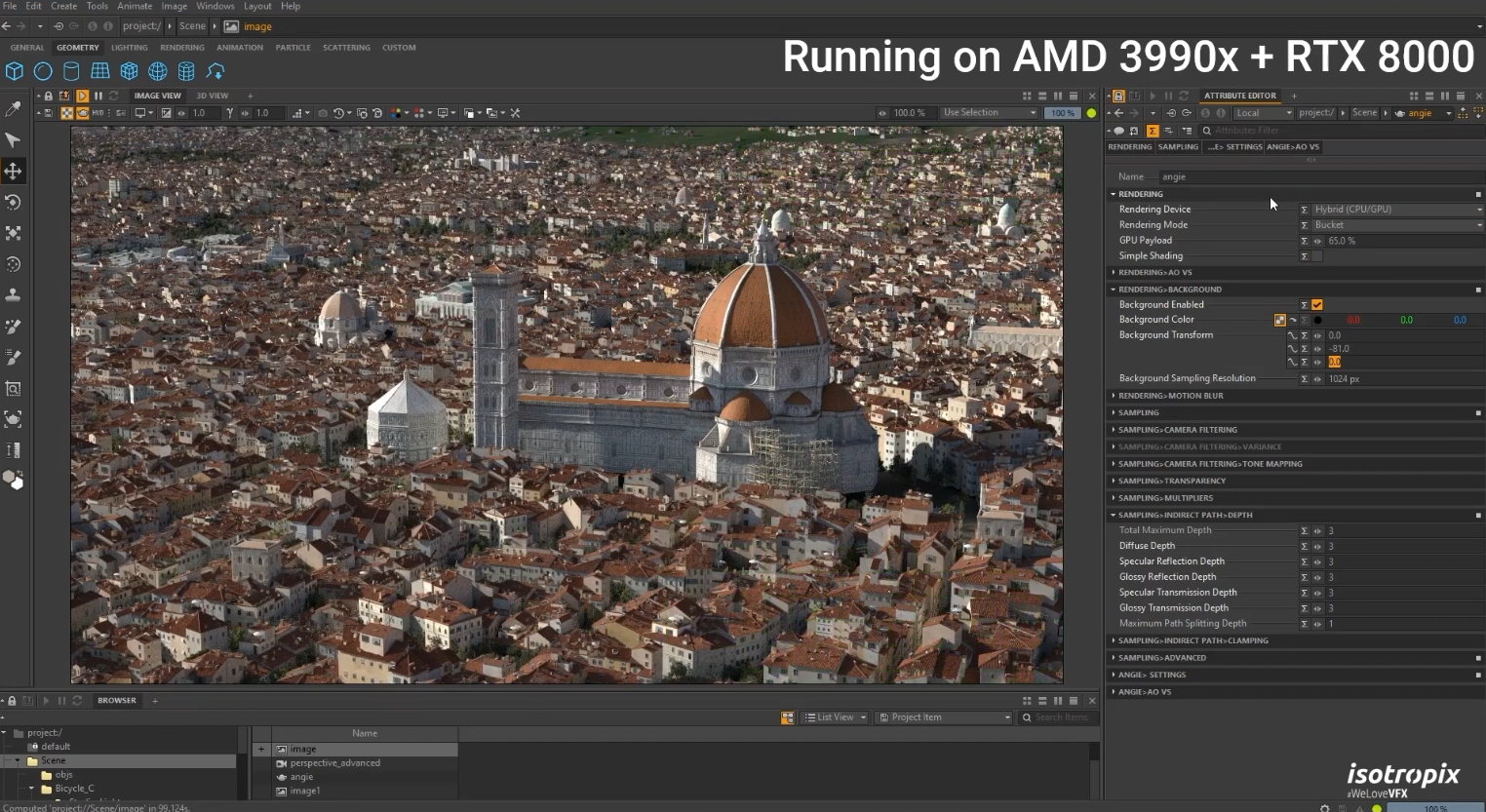Open color channels RGB dropdown
The width and height of the screenshot is (1486, 812).
(400, 113)
